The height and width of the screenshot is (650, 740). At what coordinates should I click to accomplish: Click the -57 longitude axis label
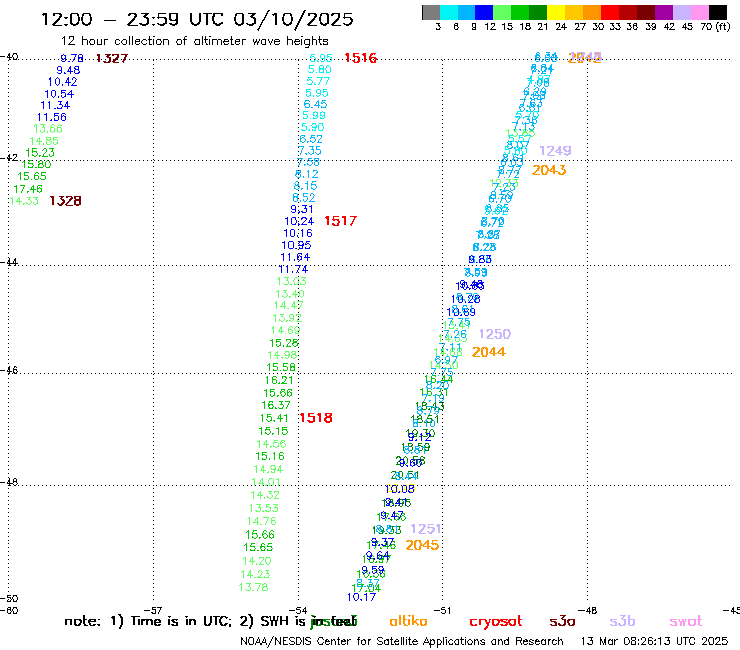click(x=153, y=610)
